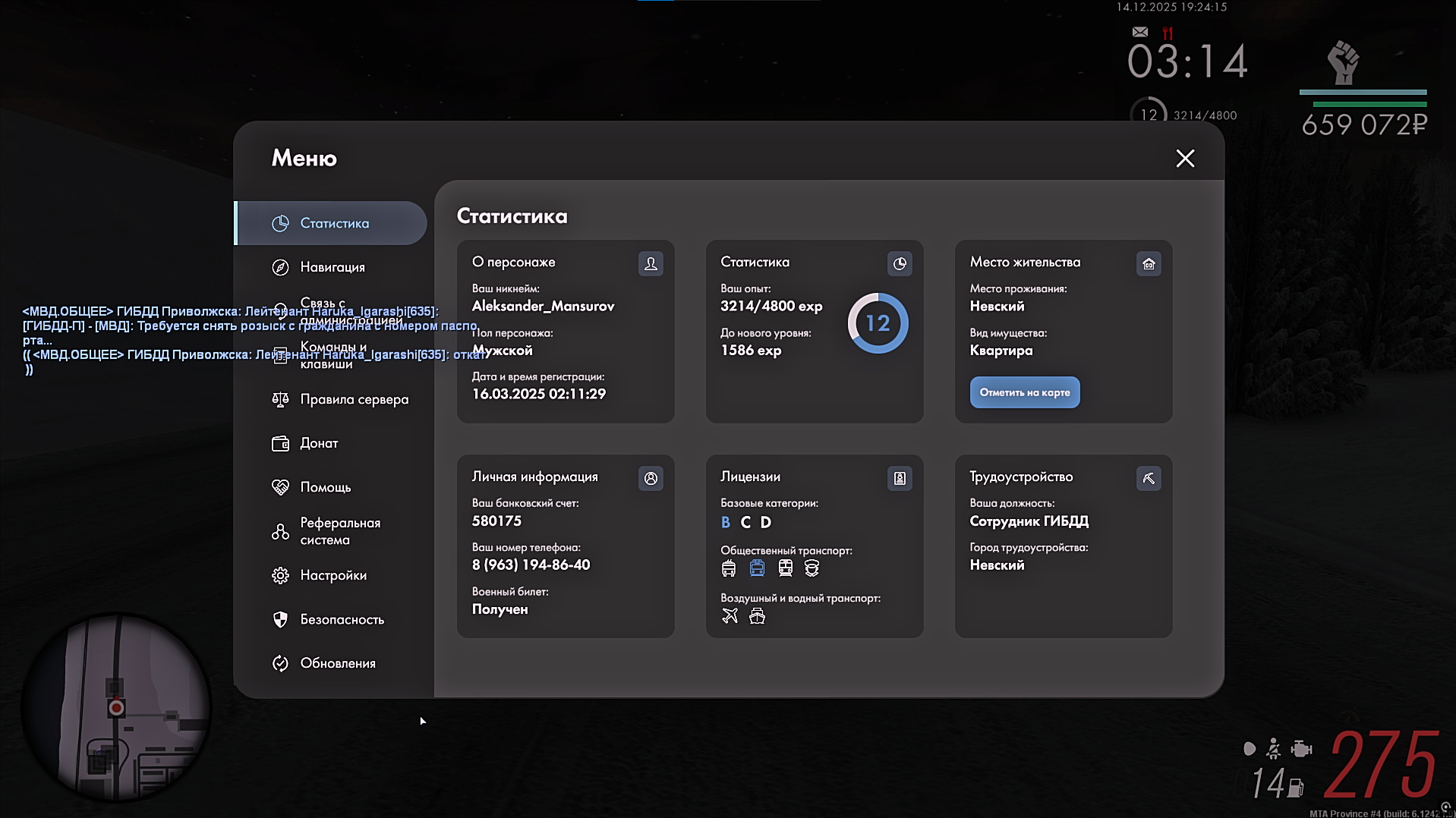Click the house icon in Место жительства card

(1149, 263)
